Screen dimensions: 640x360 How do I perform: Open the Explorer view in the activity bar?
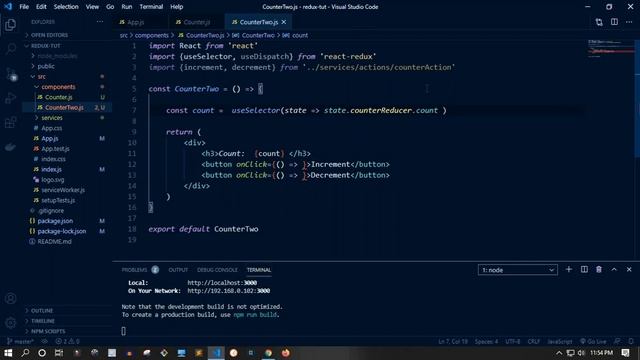(x=11, y=25)
